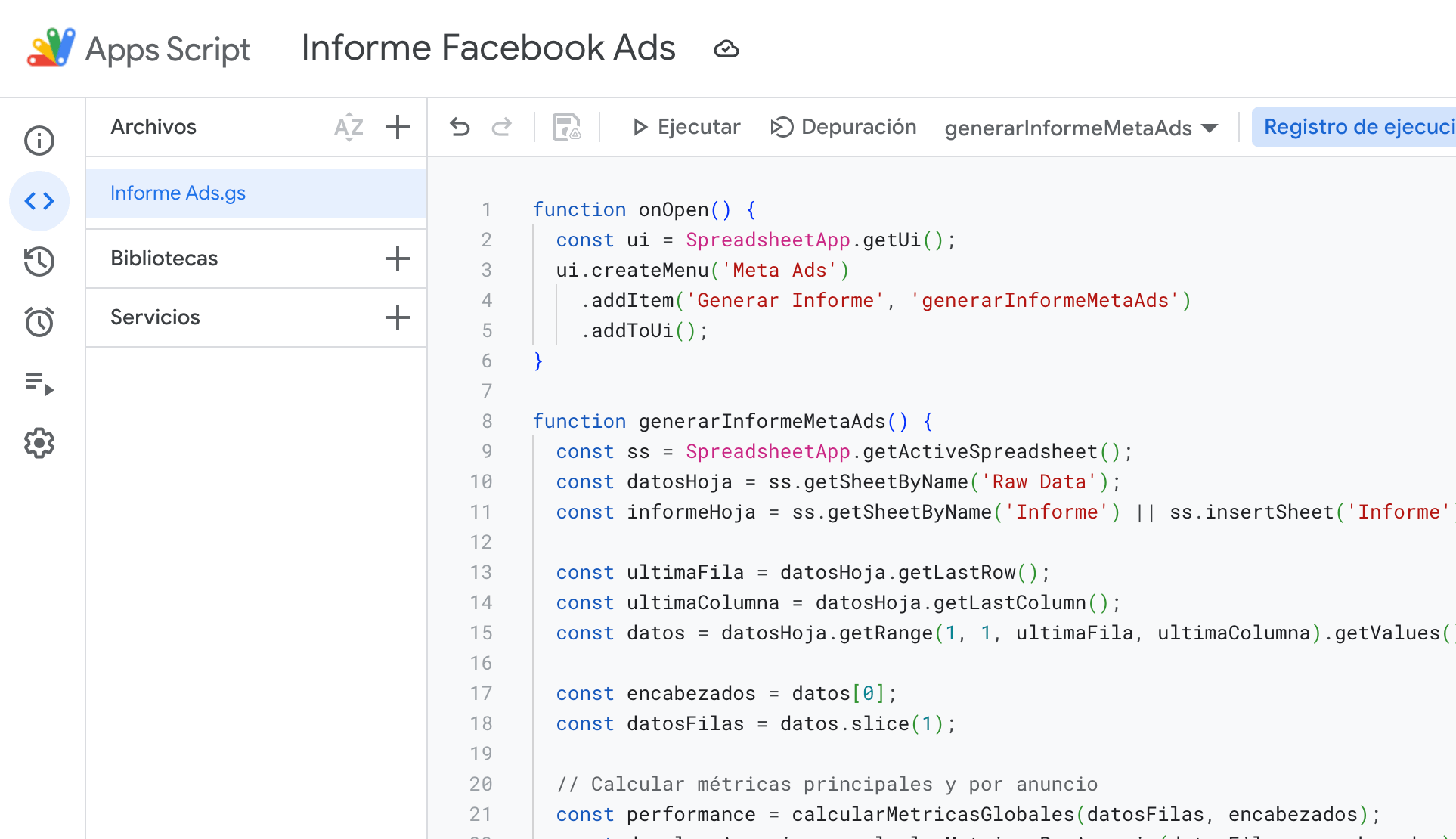Open the project Overview info icon

(x=39, y=141)
